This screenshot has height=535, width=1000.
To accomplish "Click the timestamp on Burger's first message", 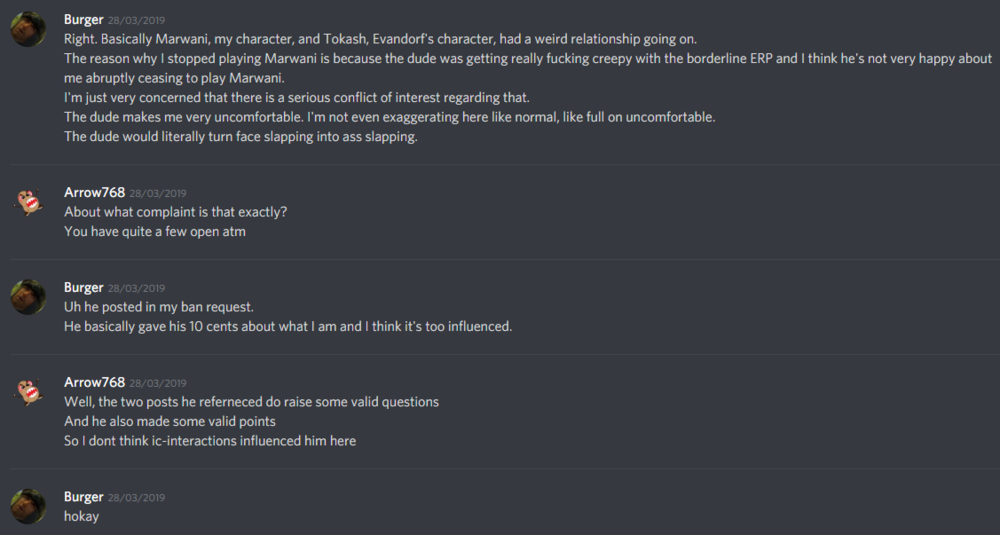I will [136, 21].
